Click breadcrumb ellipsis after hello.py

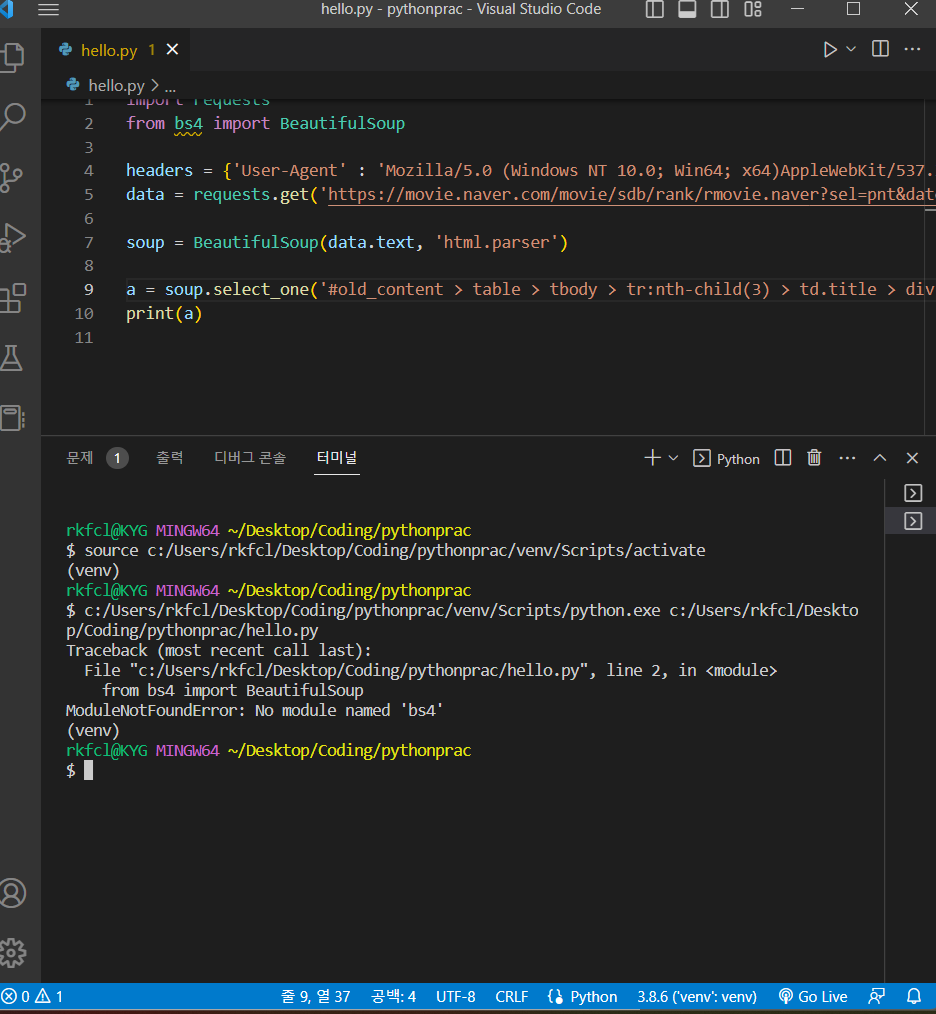170,87
